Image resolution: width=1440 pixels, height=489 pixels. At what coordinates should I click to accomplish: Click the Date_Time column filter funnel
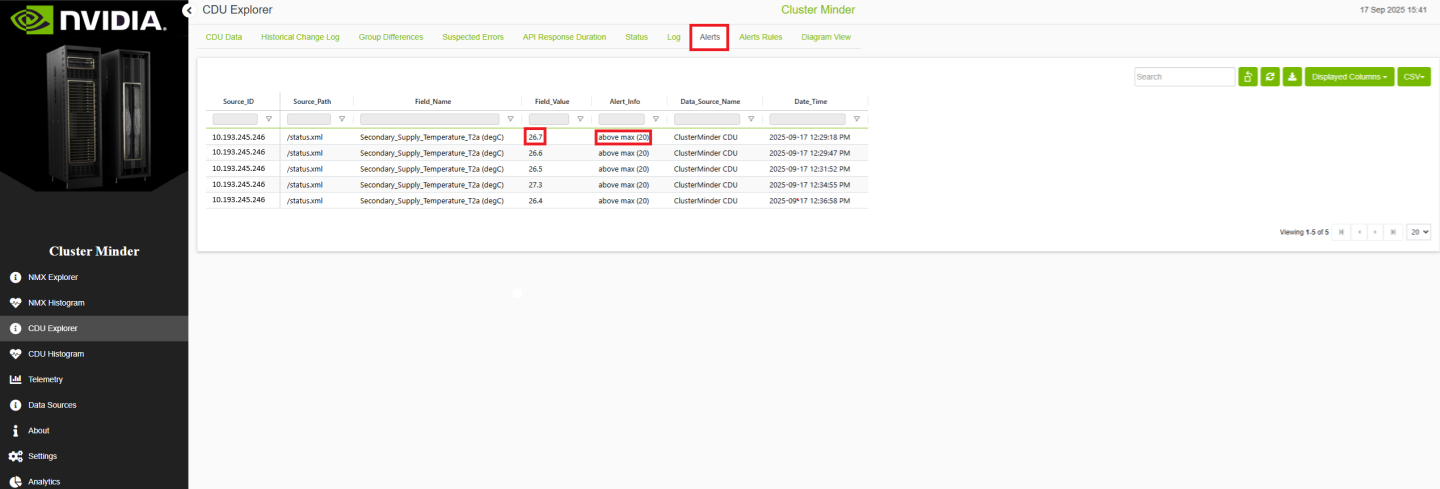pos(856,119)
